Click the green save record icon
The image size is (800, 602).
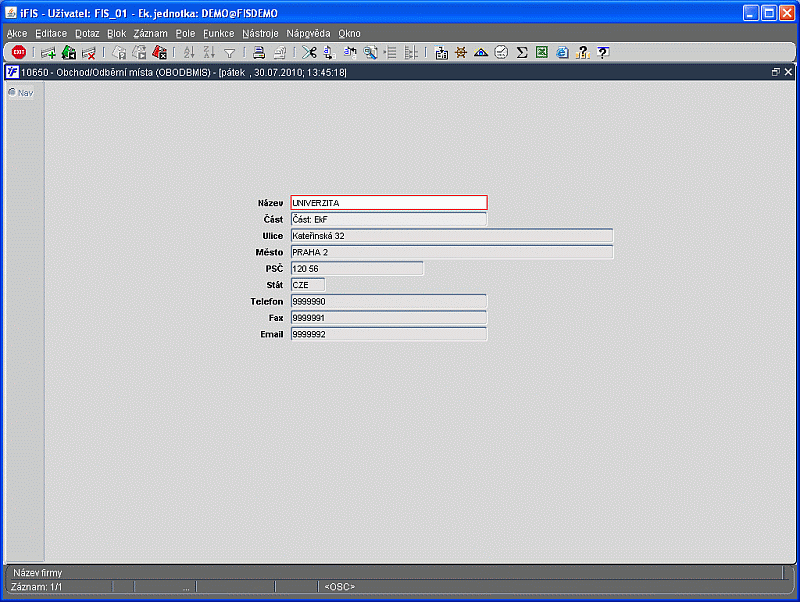pyautogui.click(x=69, y=52)
